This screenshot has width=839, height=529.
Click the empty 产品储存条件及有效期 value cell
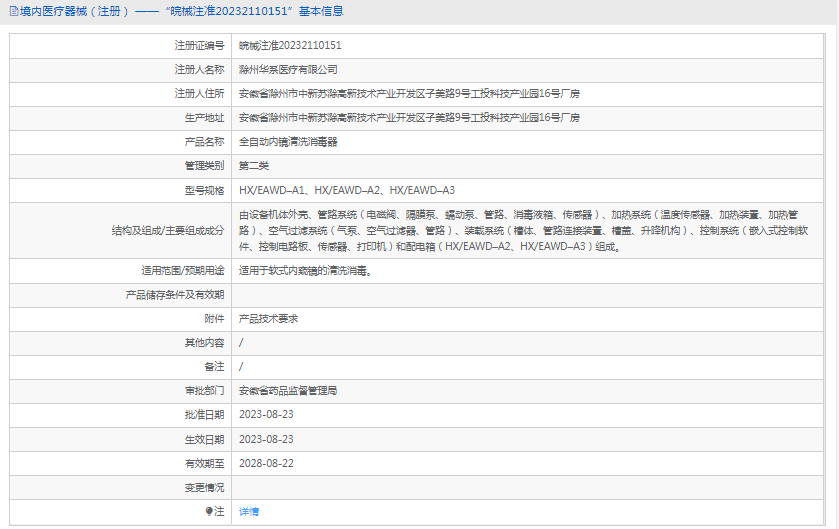(x=528, y=295)
